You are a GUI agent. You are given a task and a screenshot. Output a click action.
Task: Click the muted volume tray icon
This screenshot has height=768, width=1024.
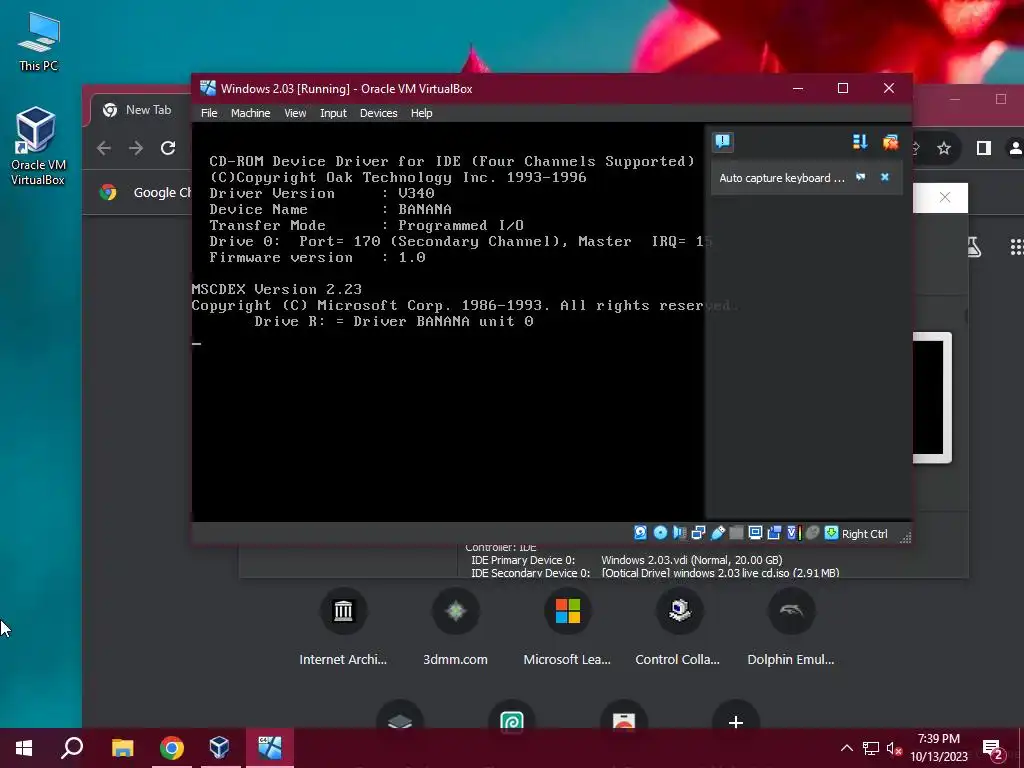pyautogui.click(x=894, y=748)
